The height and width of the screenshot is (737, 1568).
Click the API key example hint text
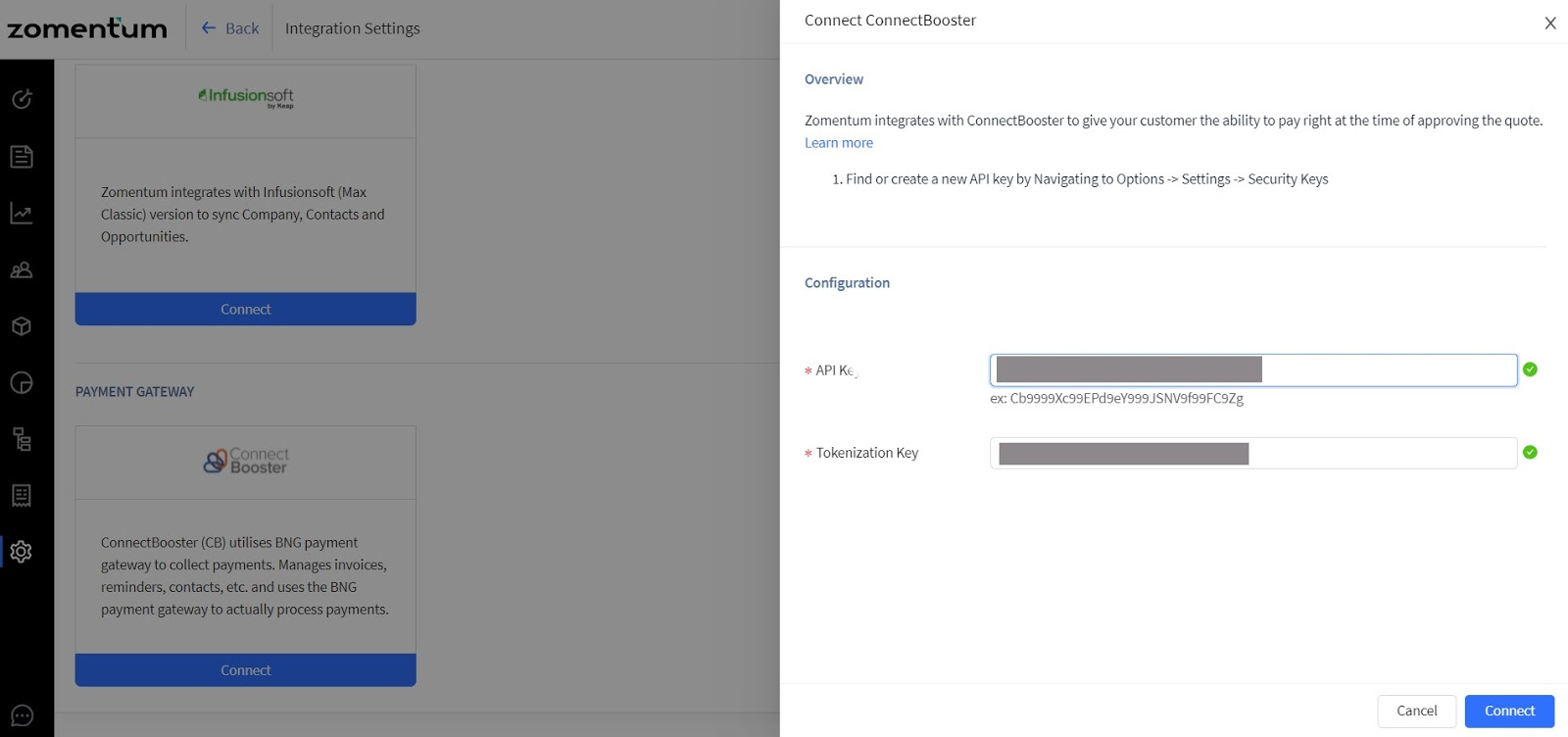coord(1116,399)
